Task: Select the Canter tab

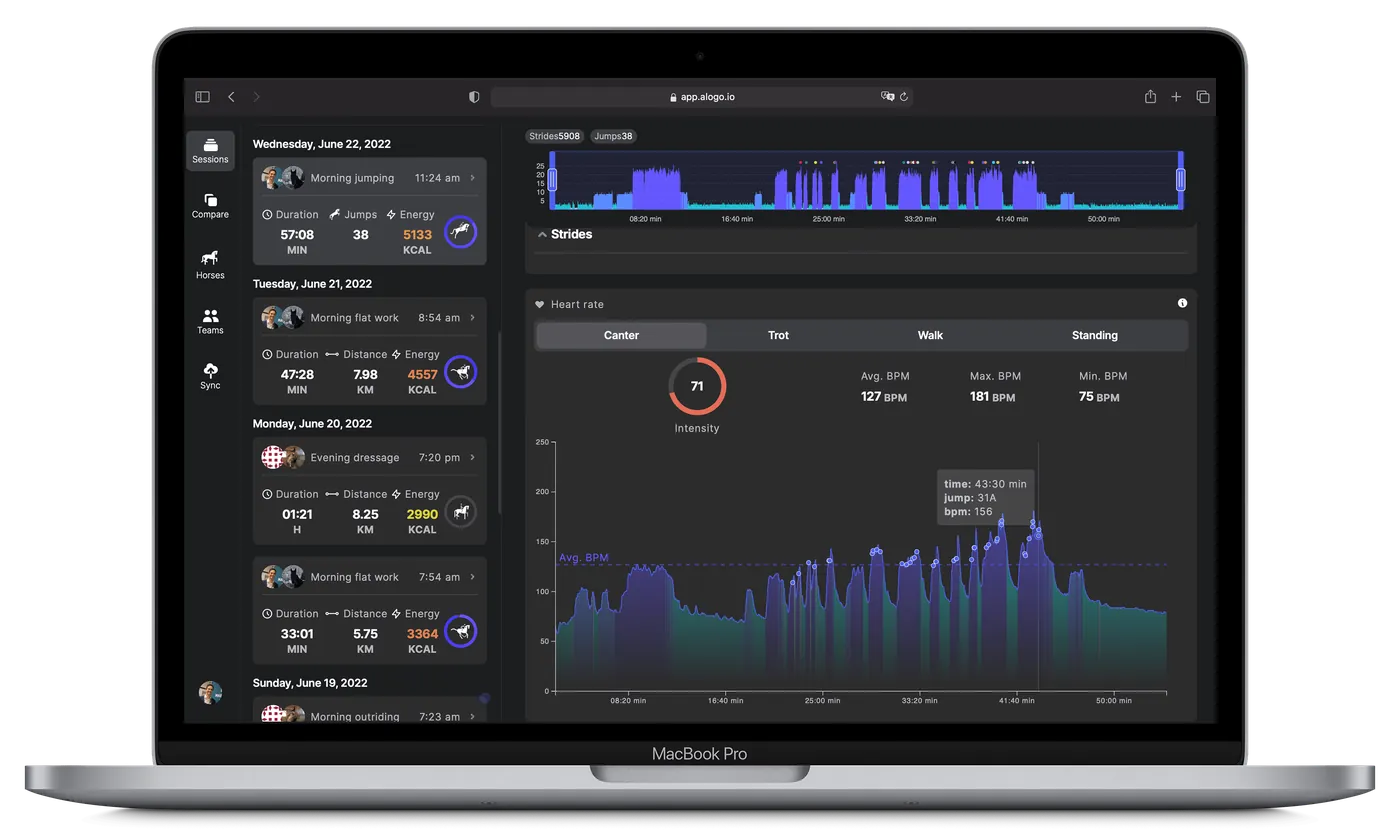Action: point(621,335)
